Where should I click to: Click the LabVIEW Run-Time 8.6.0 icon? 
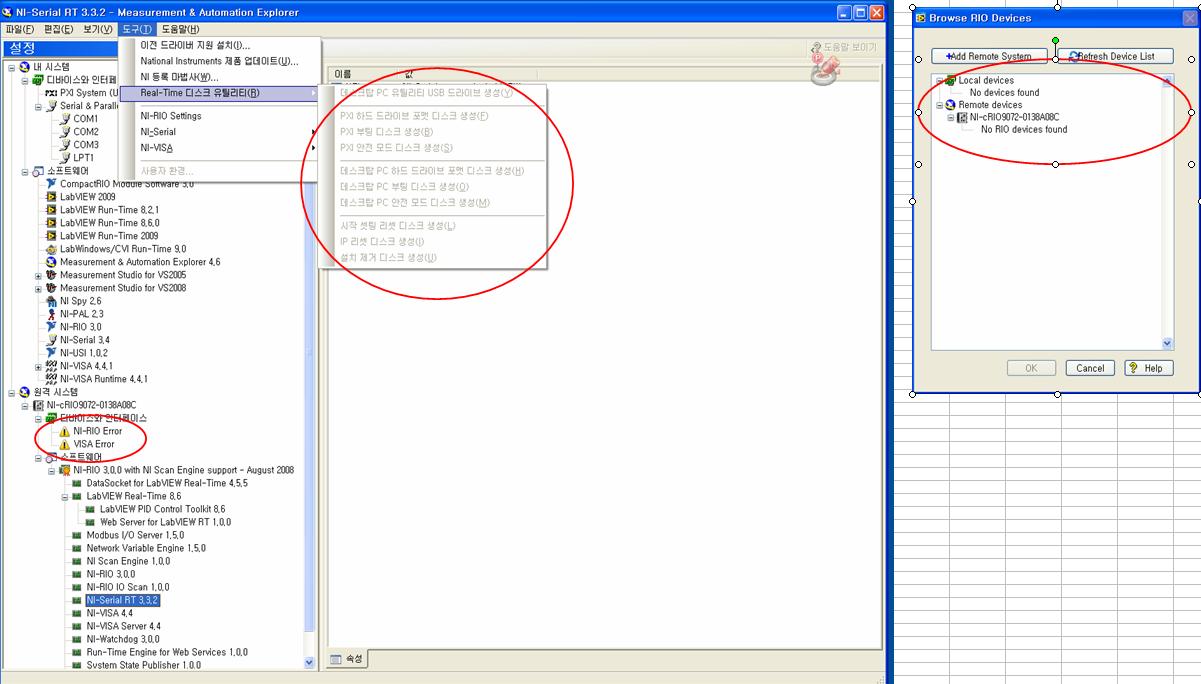coord(52,223)
